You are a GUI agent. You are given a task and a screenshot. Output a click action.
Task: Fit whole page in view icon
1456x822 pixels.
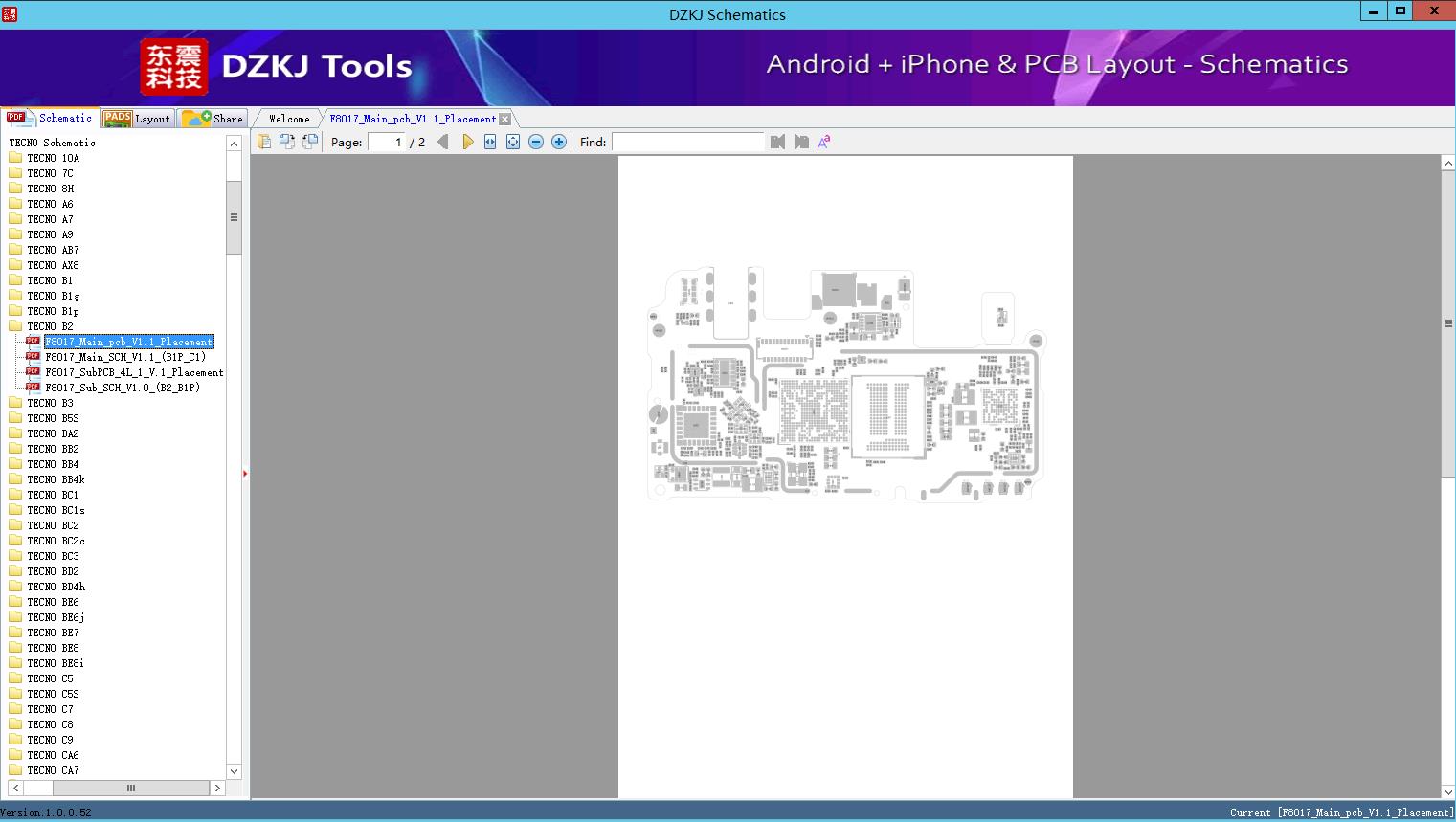click(513, 142)
